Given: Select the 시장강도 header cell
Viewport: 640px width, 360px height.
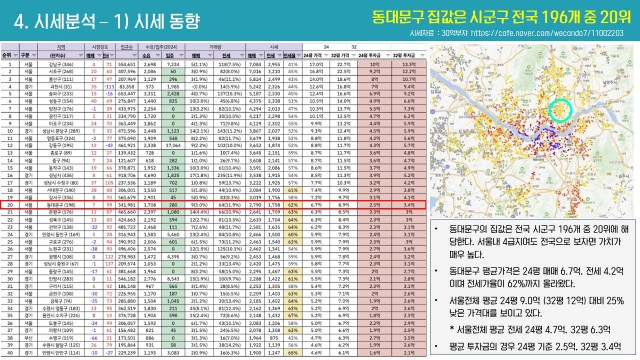Looking at the screenshot, I should [100, 47].
